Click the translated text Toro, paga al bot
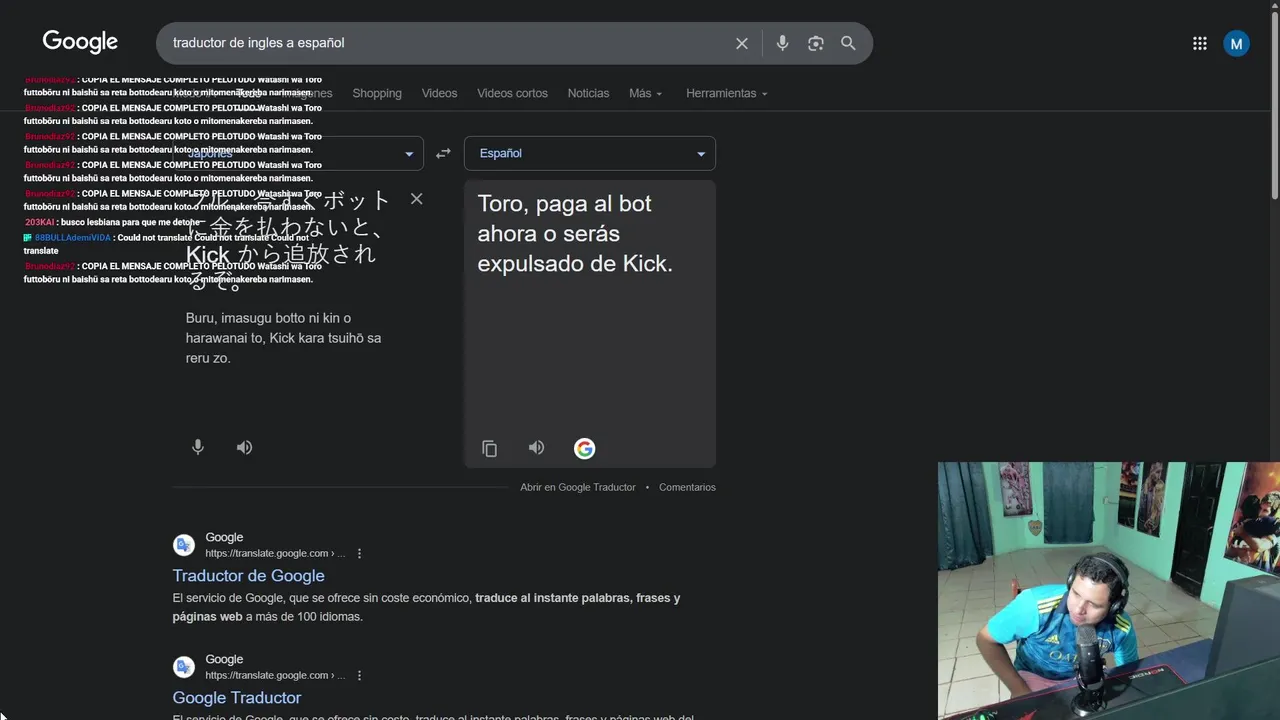Viewport: 1280px width, 720px height. click(575, 233)
